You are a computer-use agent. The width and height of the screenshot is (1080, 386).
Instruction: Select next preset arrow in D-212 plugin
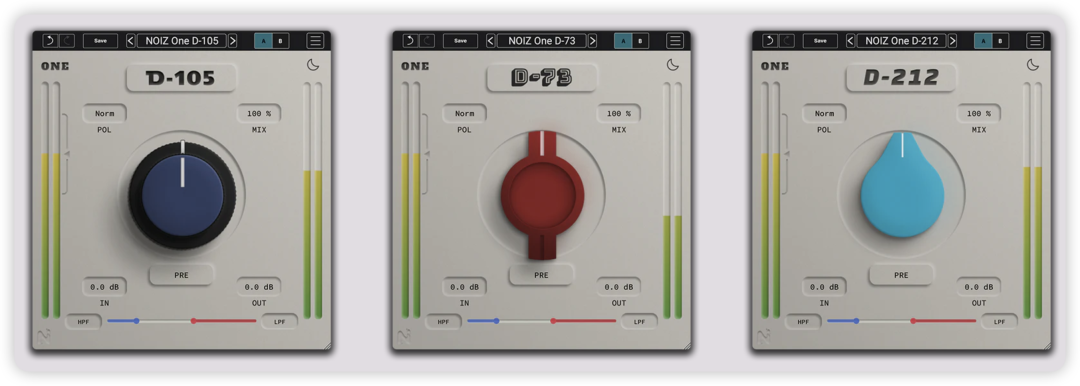[953, 41]
